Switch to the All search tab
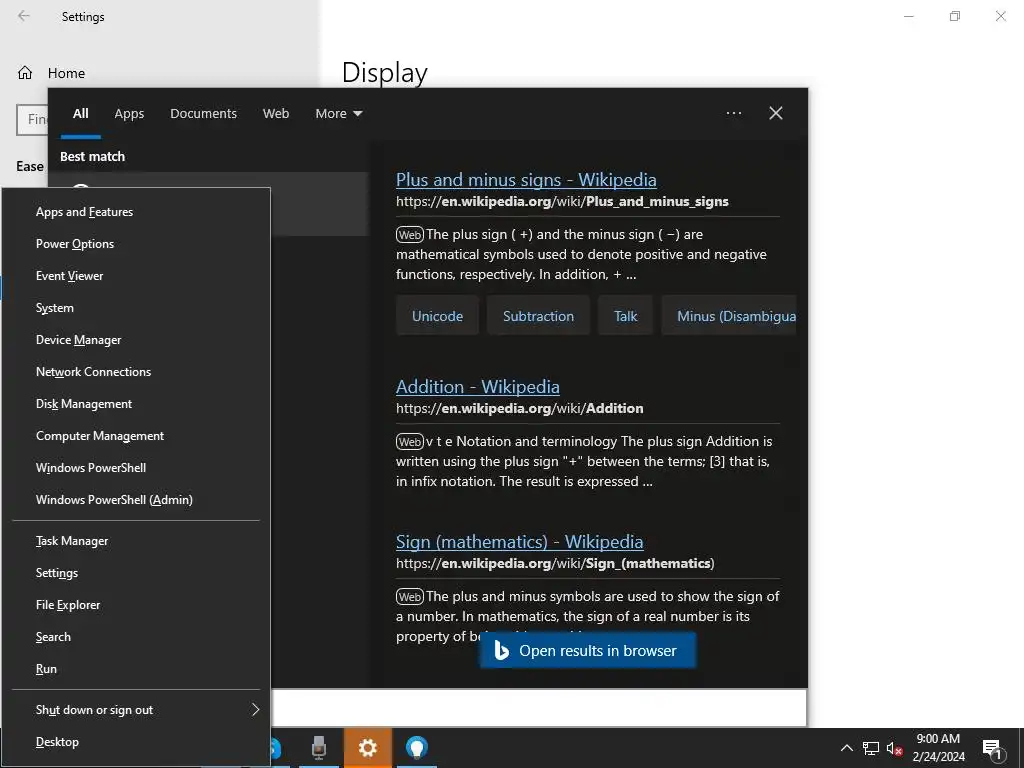The width and height of the screenshot is (1024, 768). point(80,114)
